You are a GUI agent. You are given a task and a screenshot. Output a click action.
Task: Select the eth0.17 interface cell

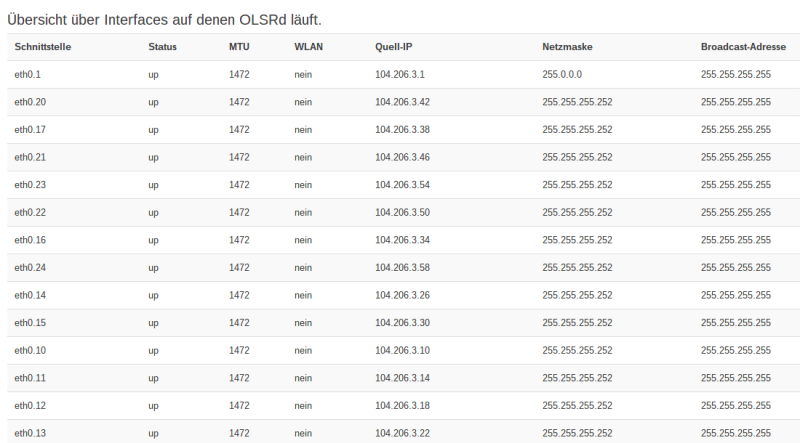point(30,130)
